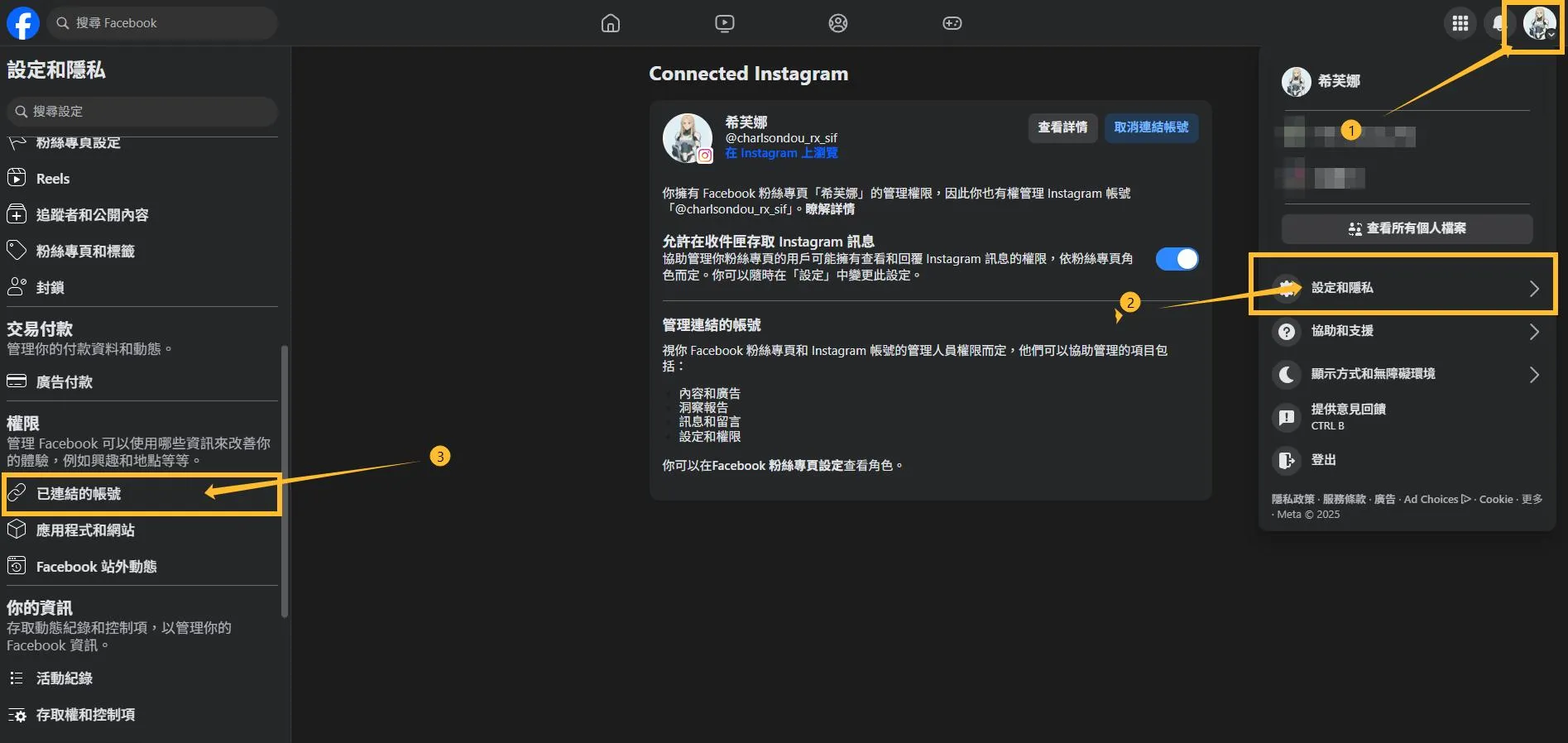
Task: Click the 取消連結帳號 button
Action: pos(1150,127)
